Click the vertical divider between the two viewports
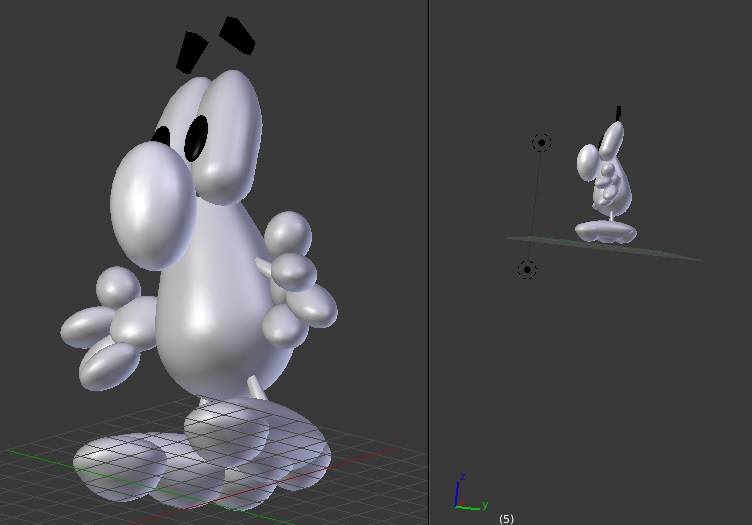 pyautogui.click(x=429, y=262)
